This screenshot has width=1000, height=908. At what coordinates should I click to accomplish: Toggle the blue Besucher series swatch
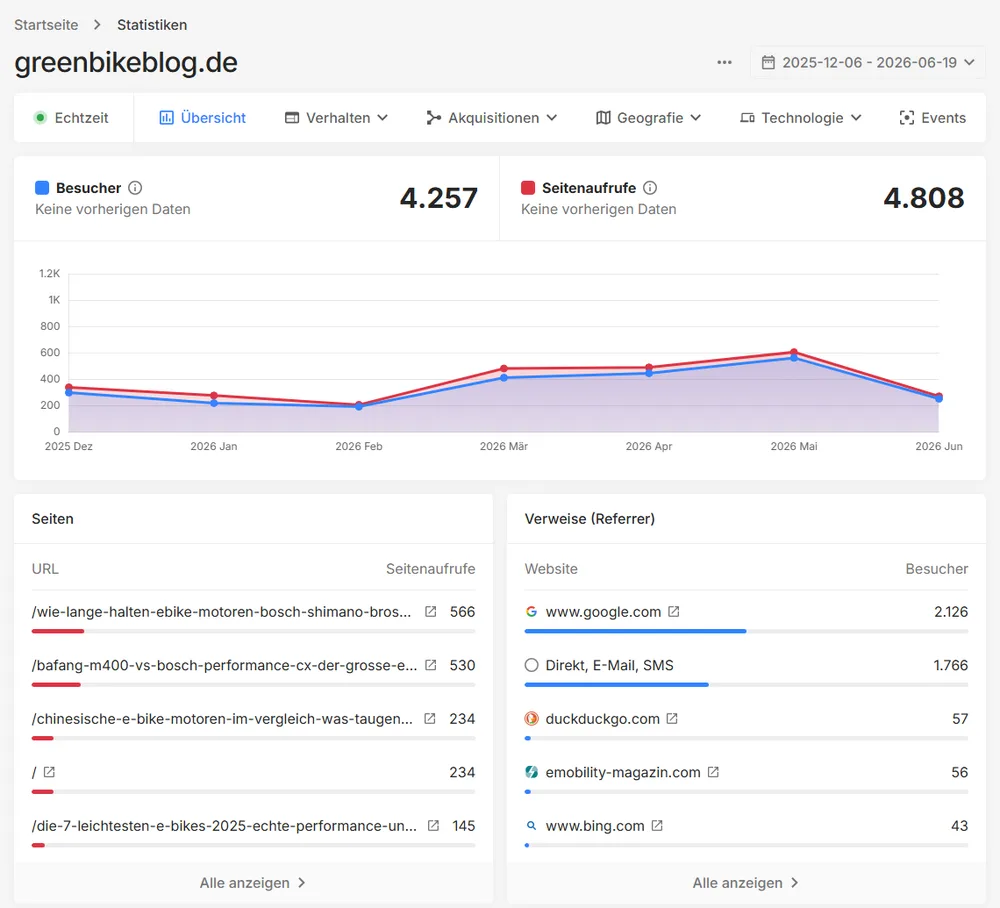42,188
